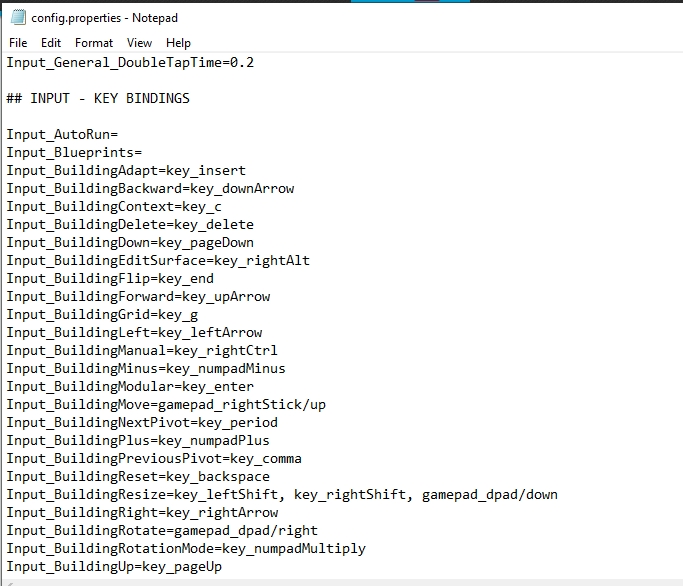Place cursor on Input_BuildingRotate=gamepad_dpad/right line

162,531
